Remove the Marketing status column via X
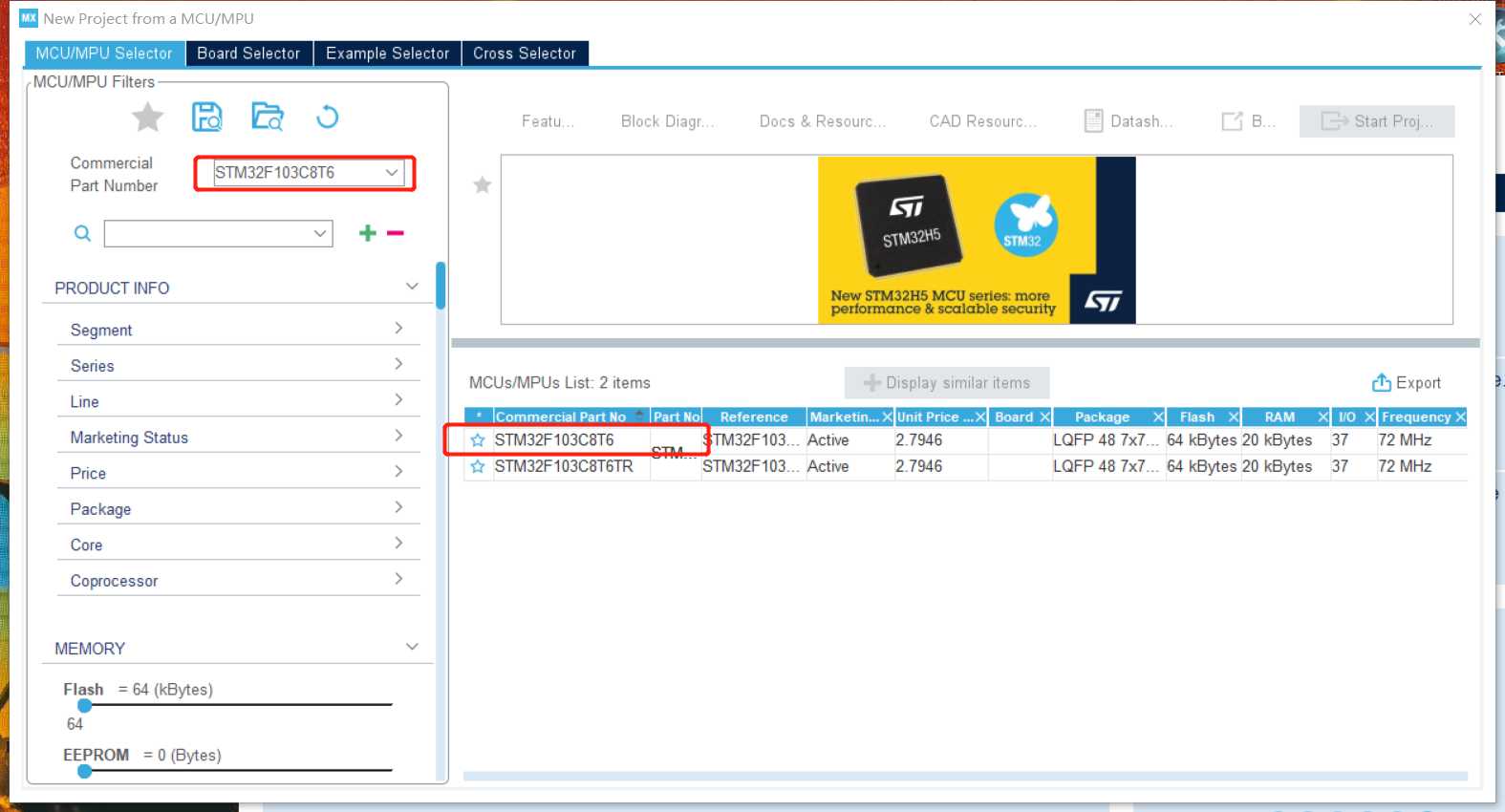The width and height of the screenshot is (1505, 812). [887, 417]
